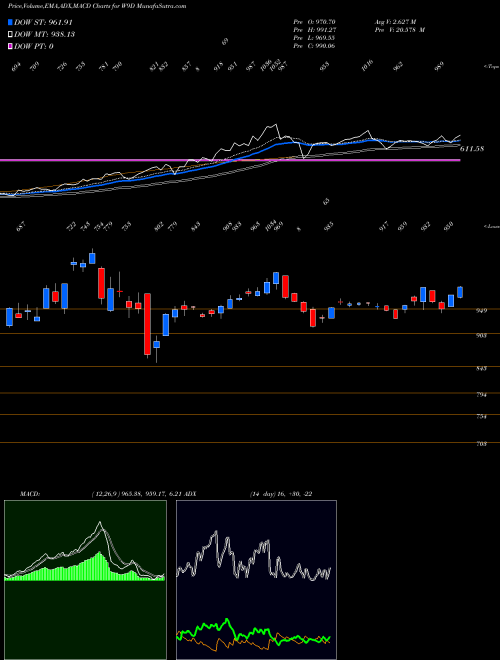Click the Pre H: 991.27 value
Viewport: 500px width, 660px height.
tap(314, 30)
